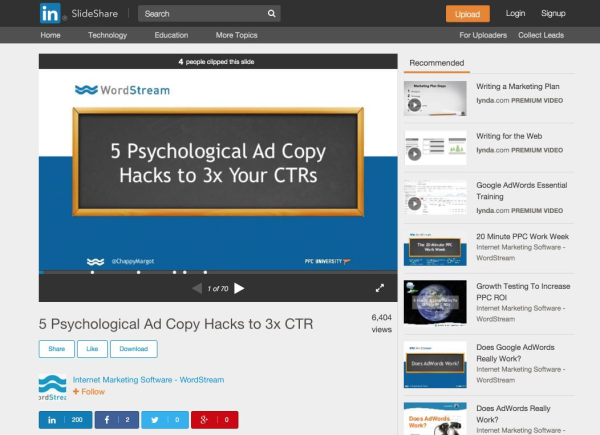Open Google AdWords Essential Training title link
The height and width of the screenshot is (435, 600).
click(522, 191)
